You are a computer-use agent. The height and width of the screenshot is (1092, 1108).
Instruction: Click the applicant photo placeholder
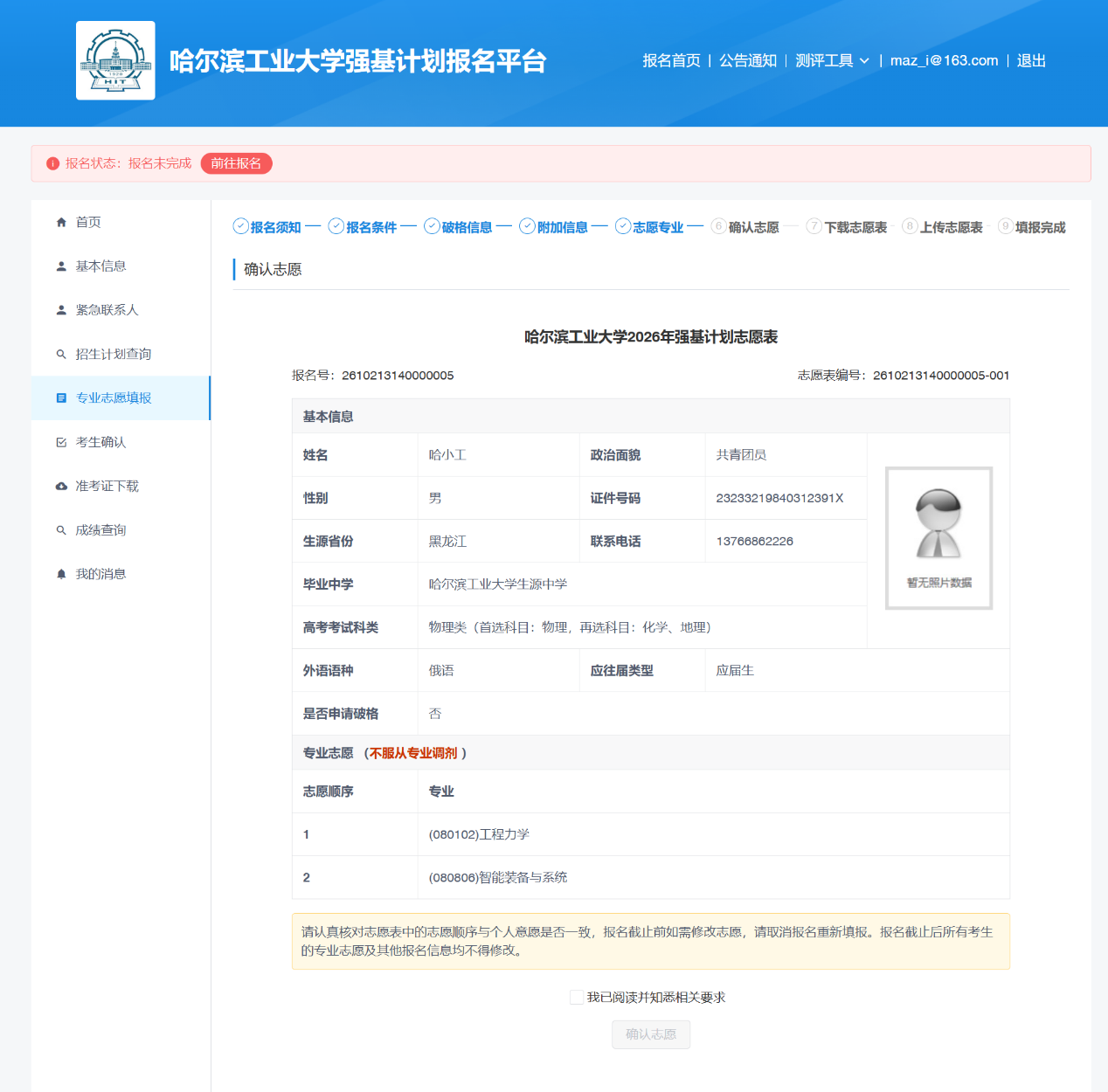[x=938, y=537]
